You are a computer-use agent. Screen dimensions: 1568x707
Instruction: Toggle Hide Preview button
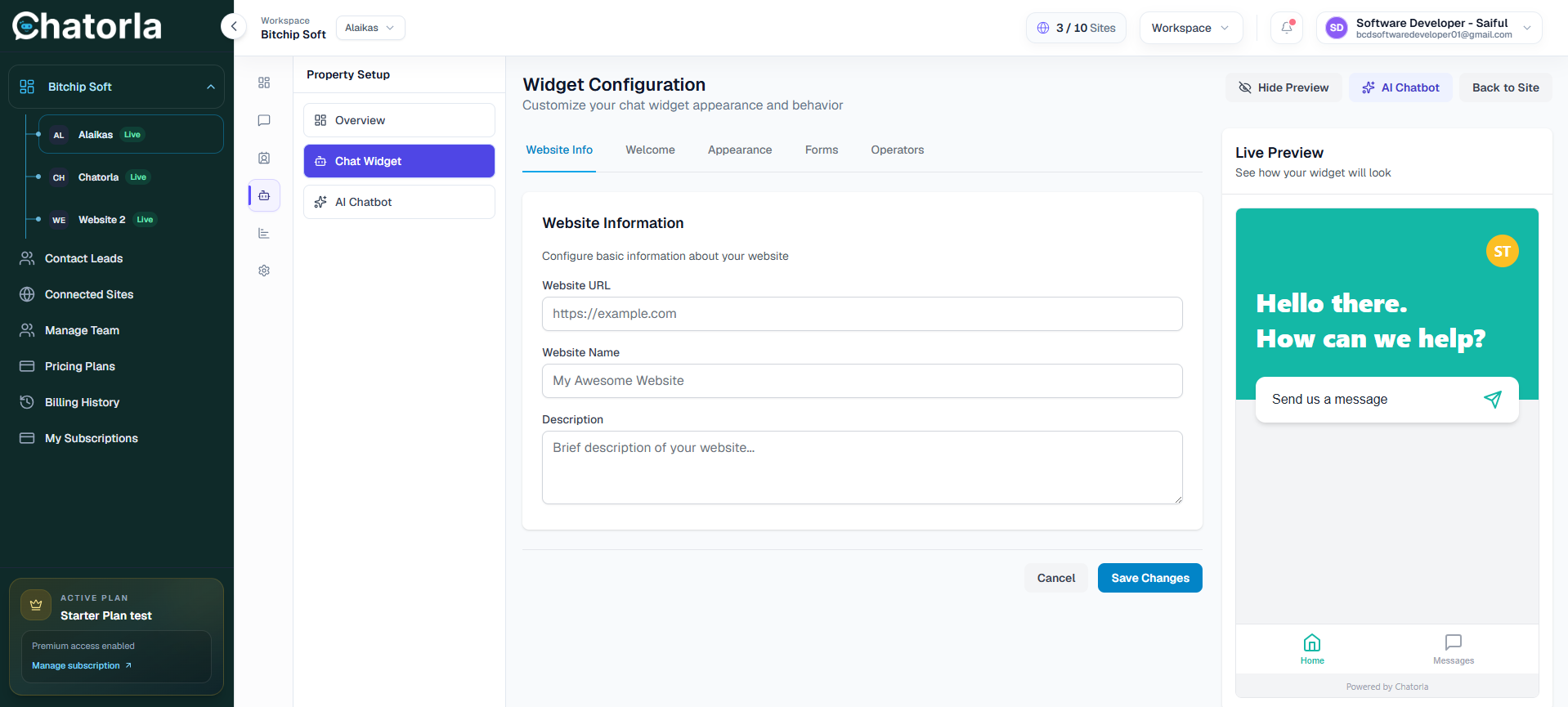[x=1284, y=87]
